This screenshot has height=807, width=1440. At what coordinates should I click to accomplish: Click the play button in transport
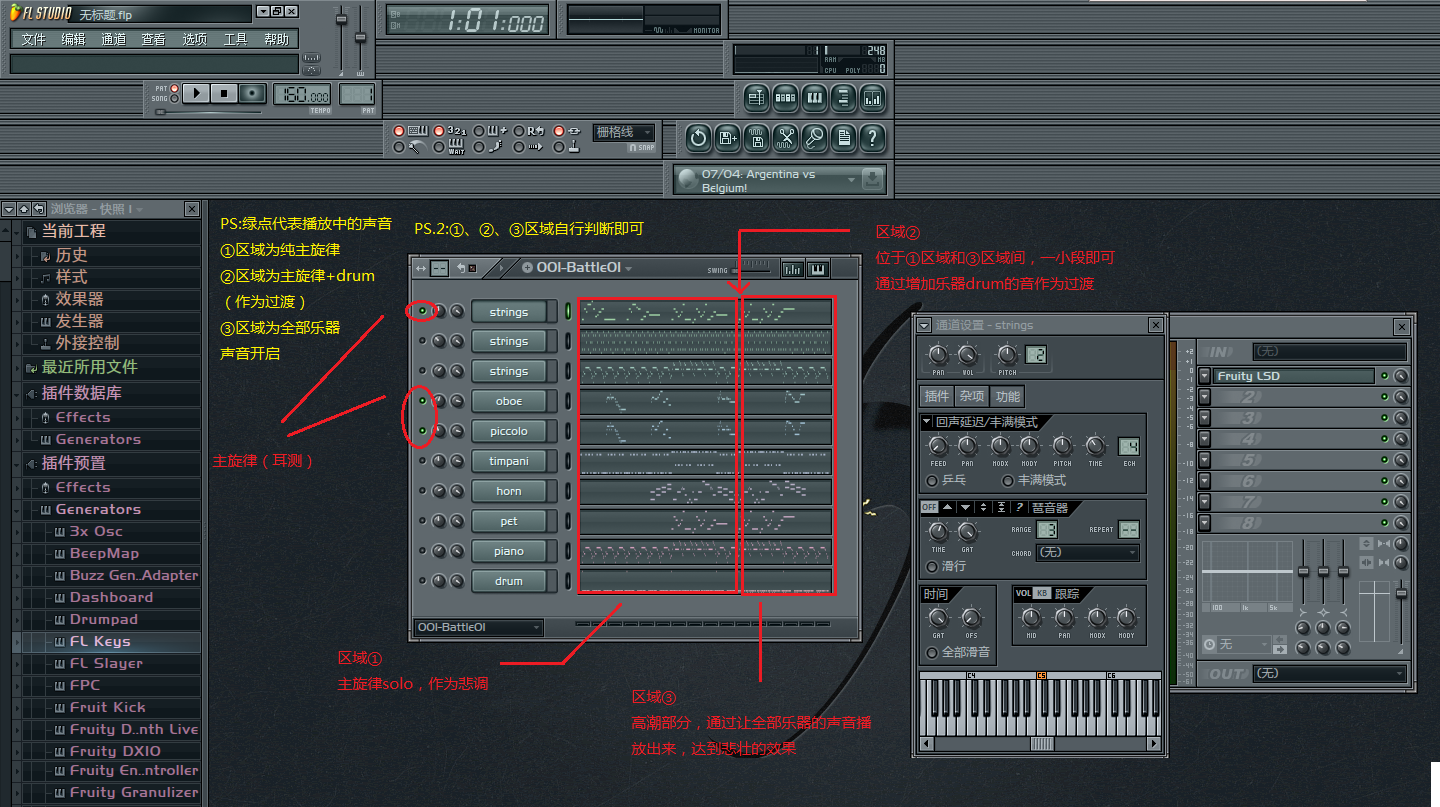(x=196, y=93)
